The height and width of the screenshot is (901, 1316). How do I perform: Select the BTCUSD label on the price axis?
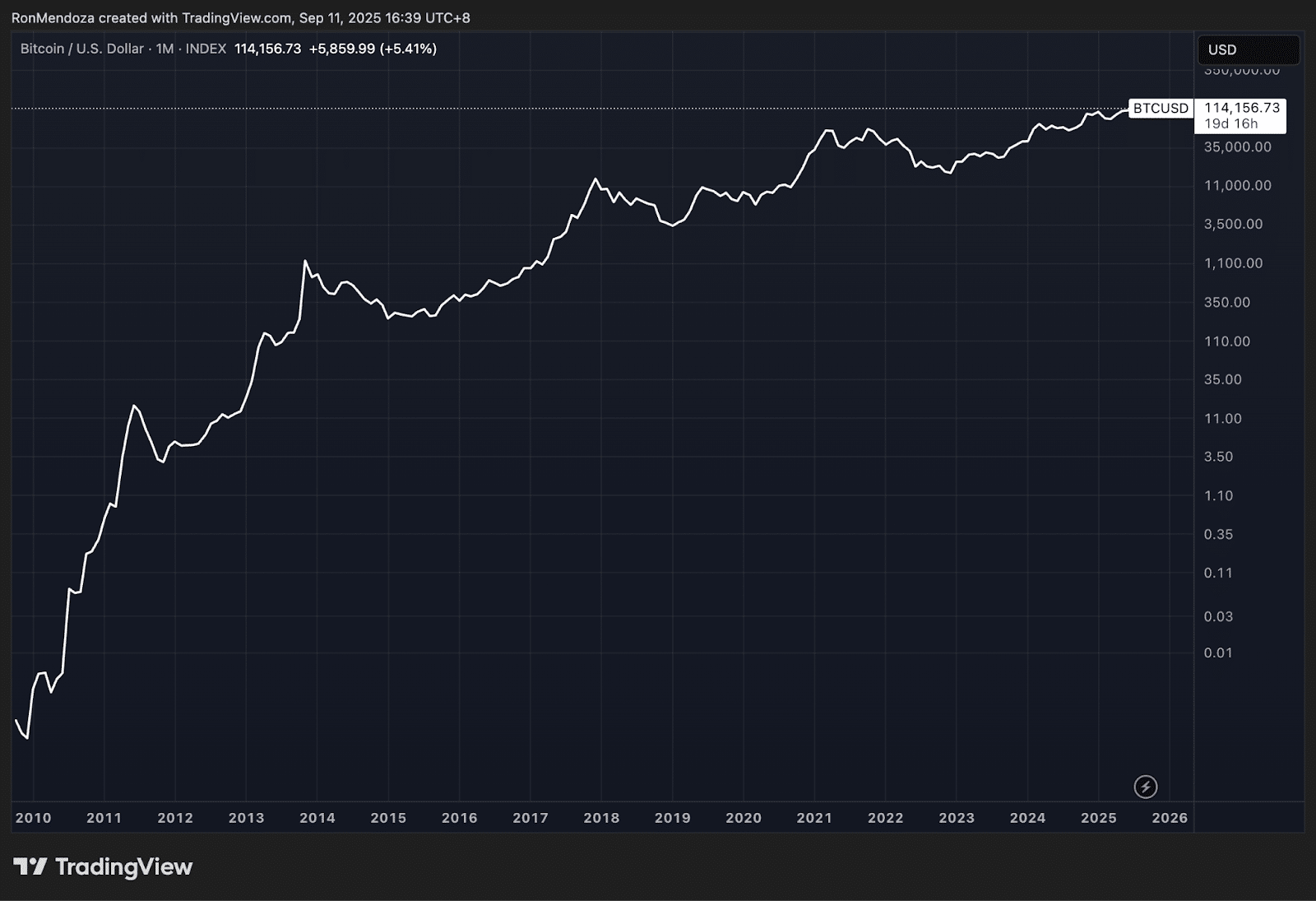1160,108
